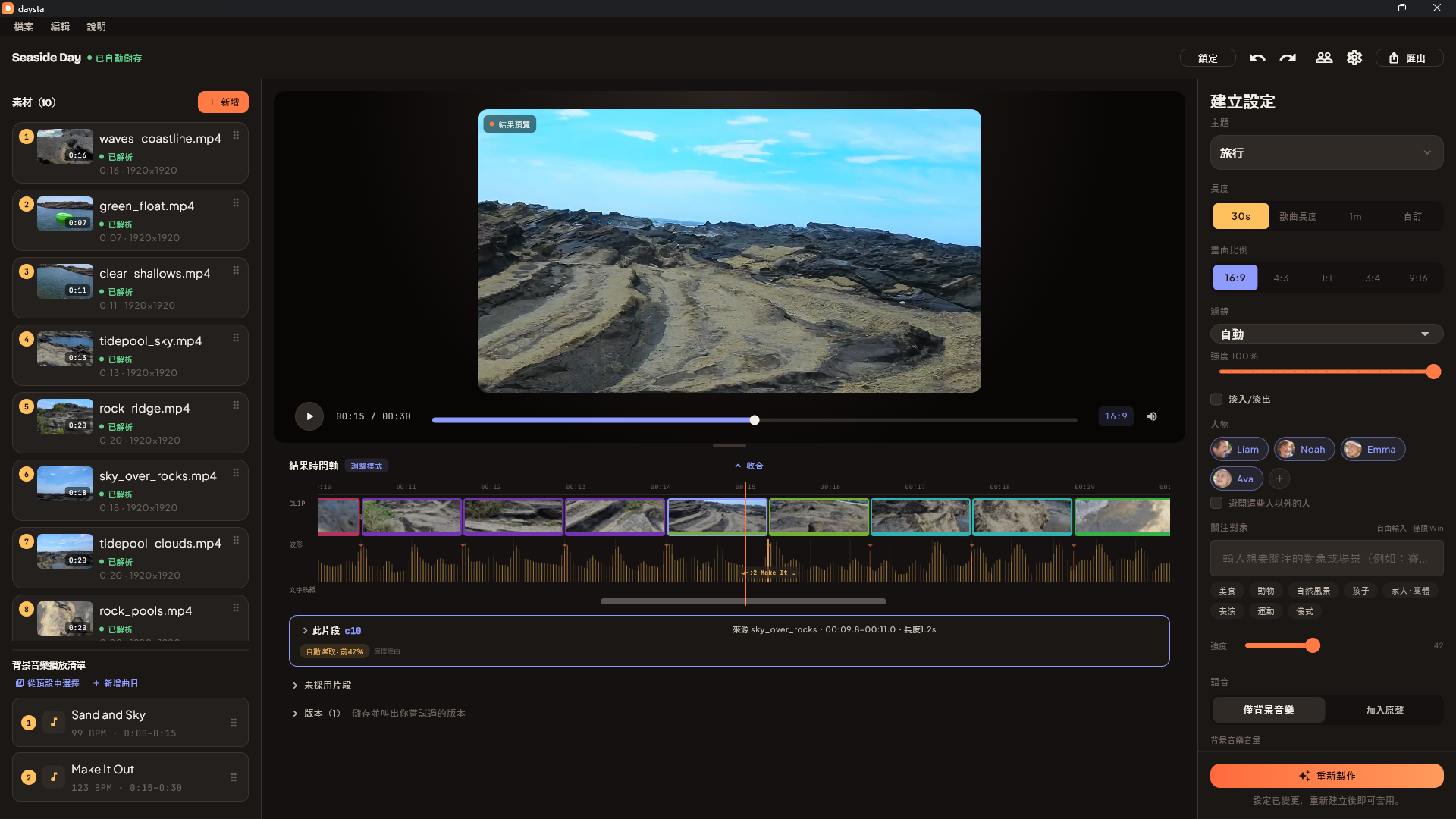This screenshot has width=1456, height=819.
Task: Click the add person plus icon
Action: pyautogui.click(x=1279, y=479)
